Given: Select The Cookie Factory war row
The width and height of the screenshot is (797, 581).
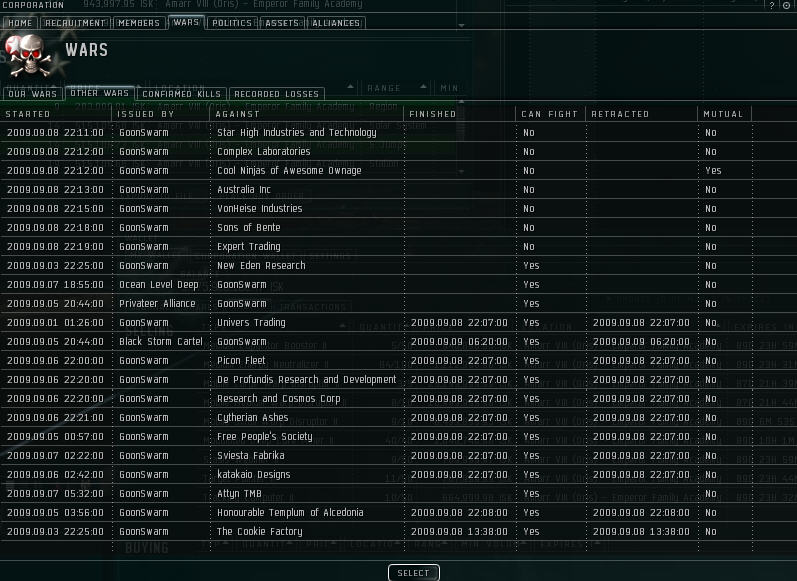Looking at the screenshot, I should 398,532.
